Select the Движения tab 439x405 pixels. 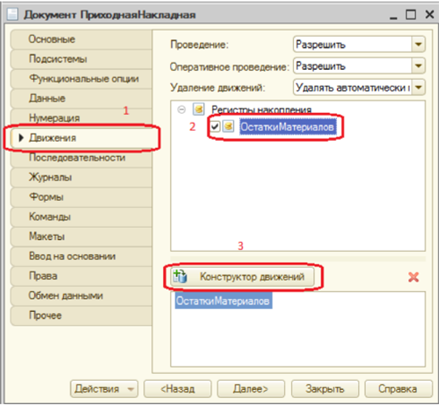tap(81, 138)
